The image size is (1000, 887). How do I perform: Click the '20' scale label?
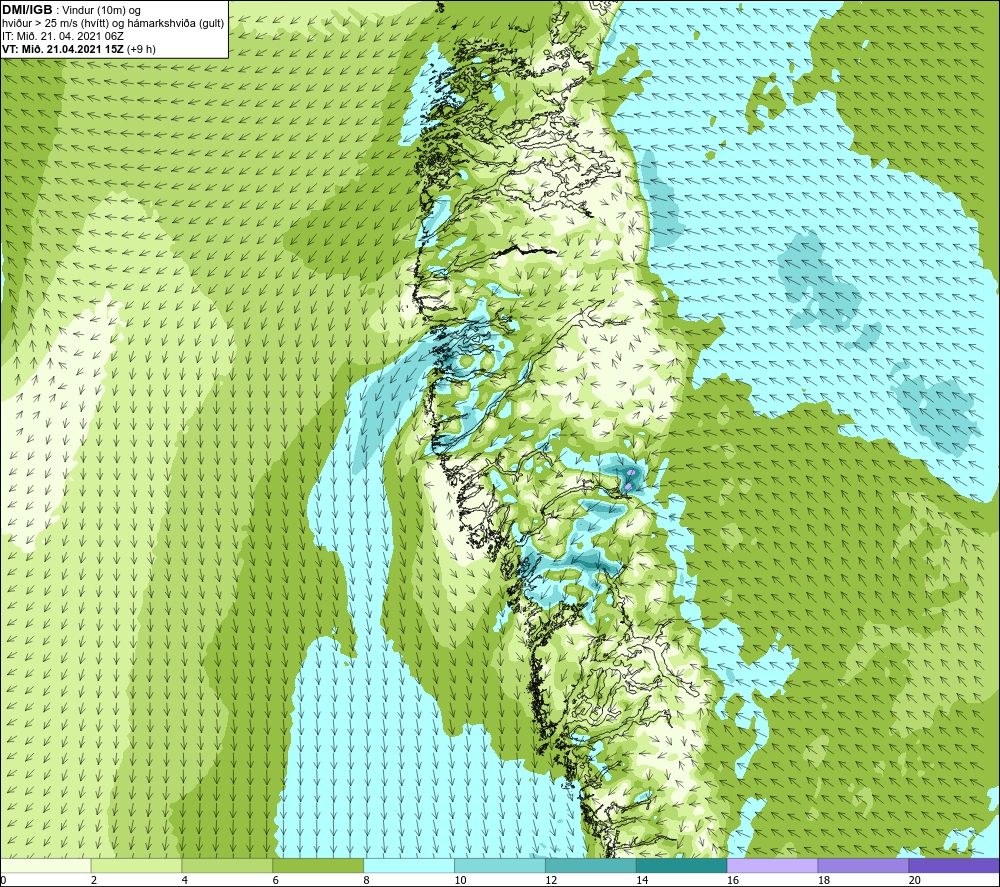point(915,881)
